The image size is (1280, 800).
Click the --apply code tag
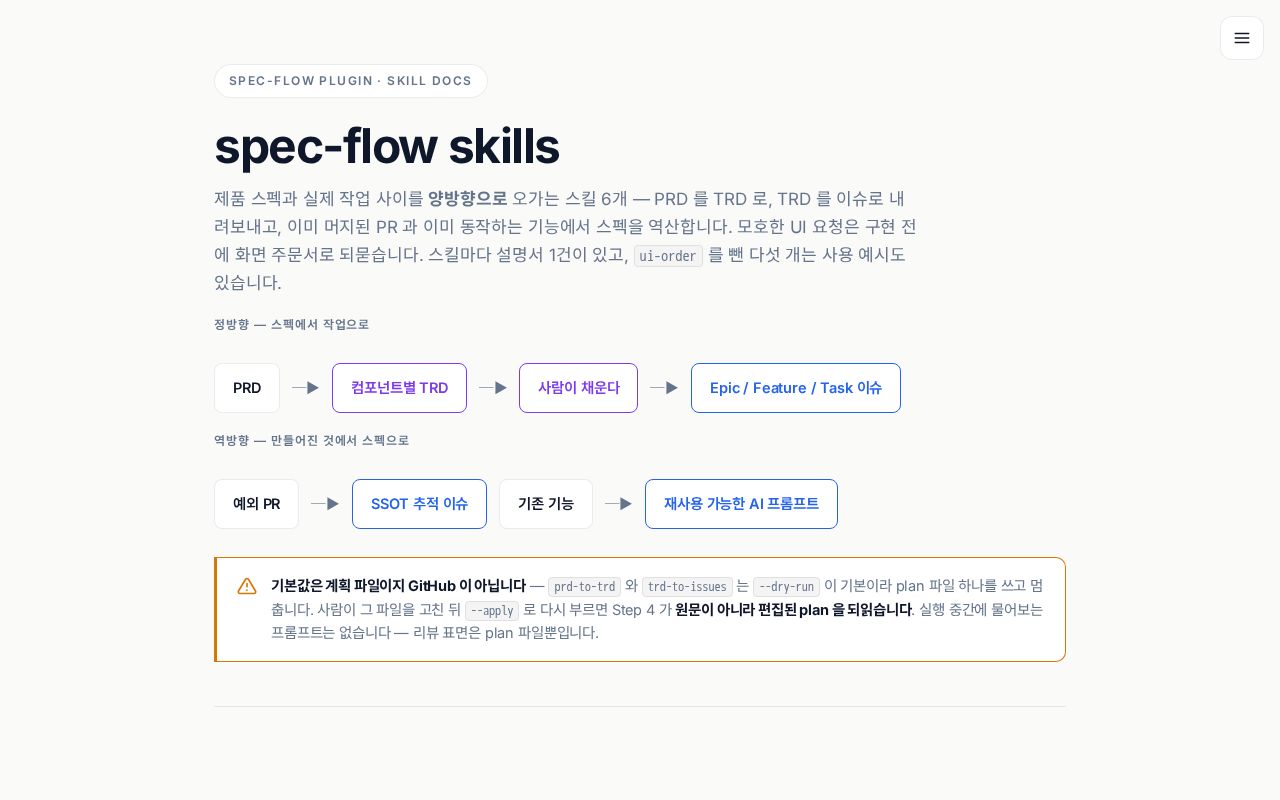492,611
